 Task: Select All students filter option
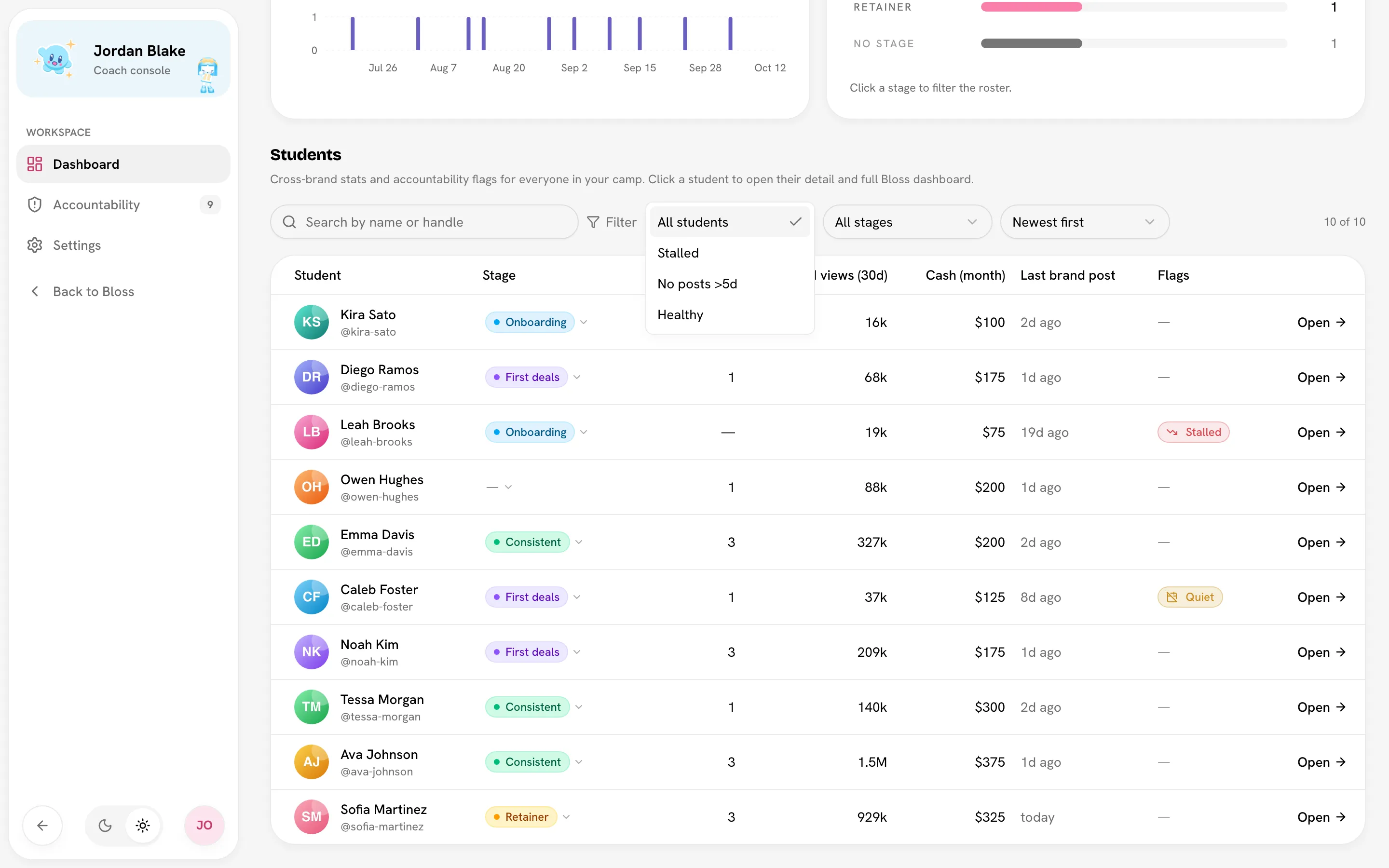(x=730, y=222)
